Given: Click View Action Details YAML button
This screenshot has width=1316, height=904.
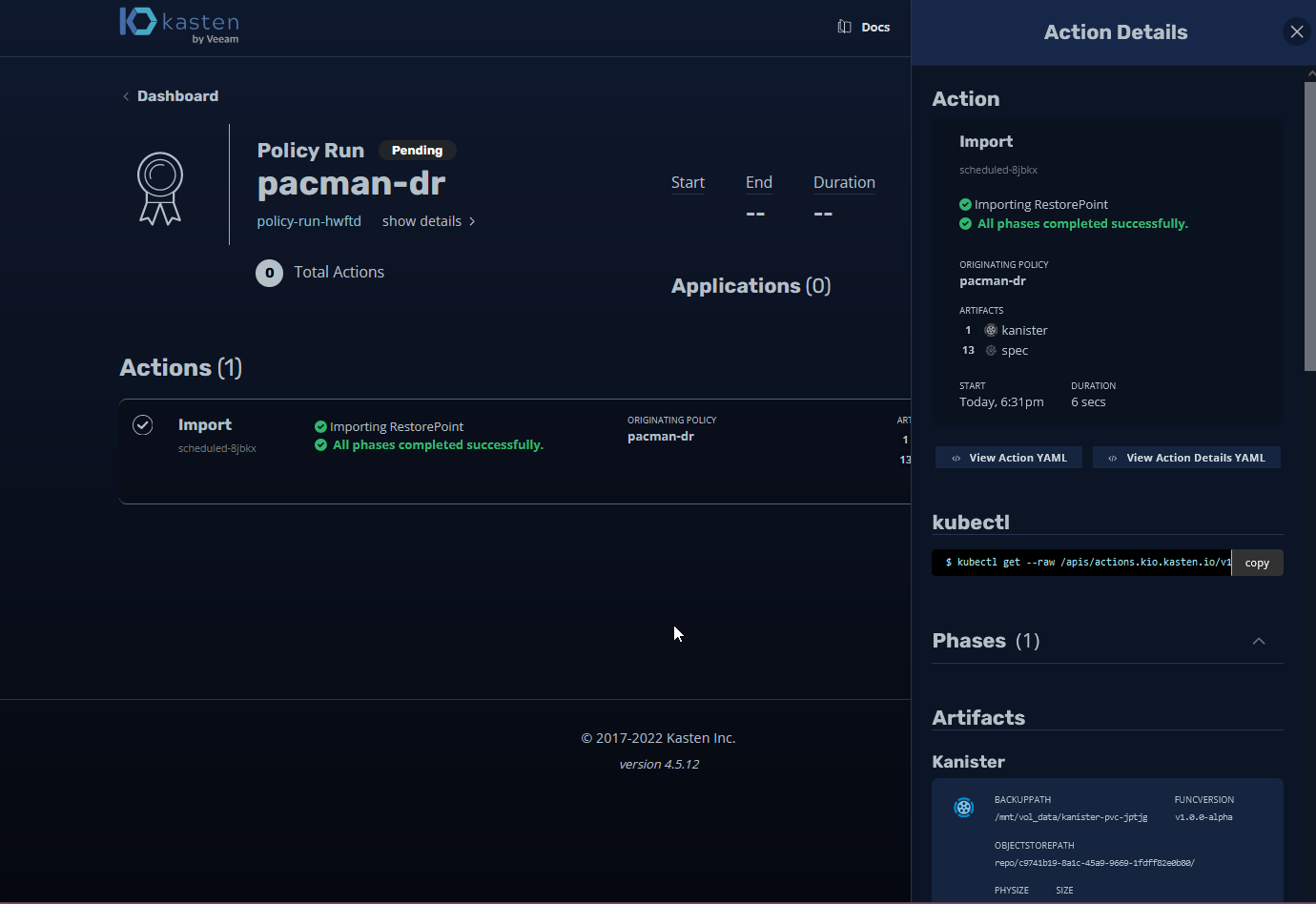Looking at the screenshot, I should (x=1186, y=458).
